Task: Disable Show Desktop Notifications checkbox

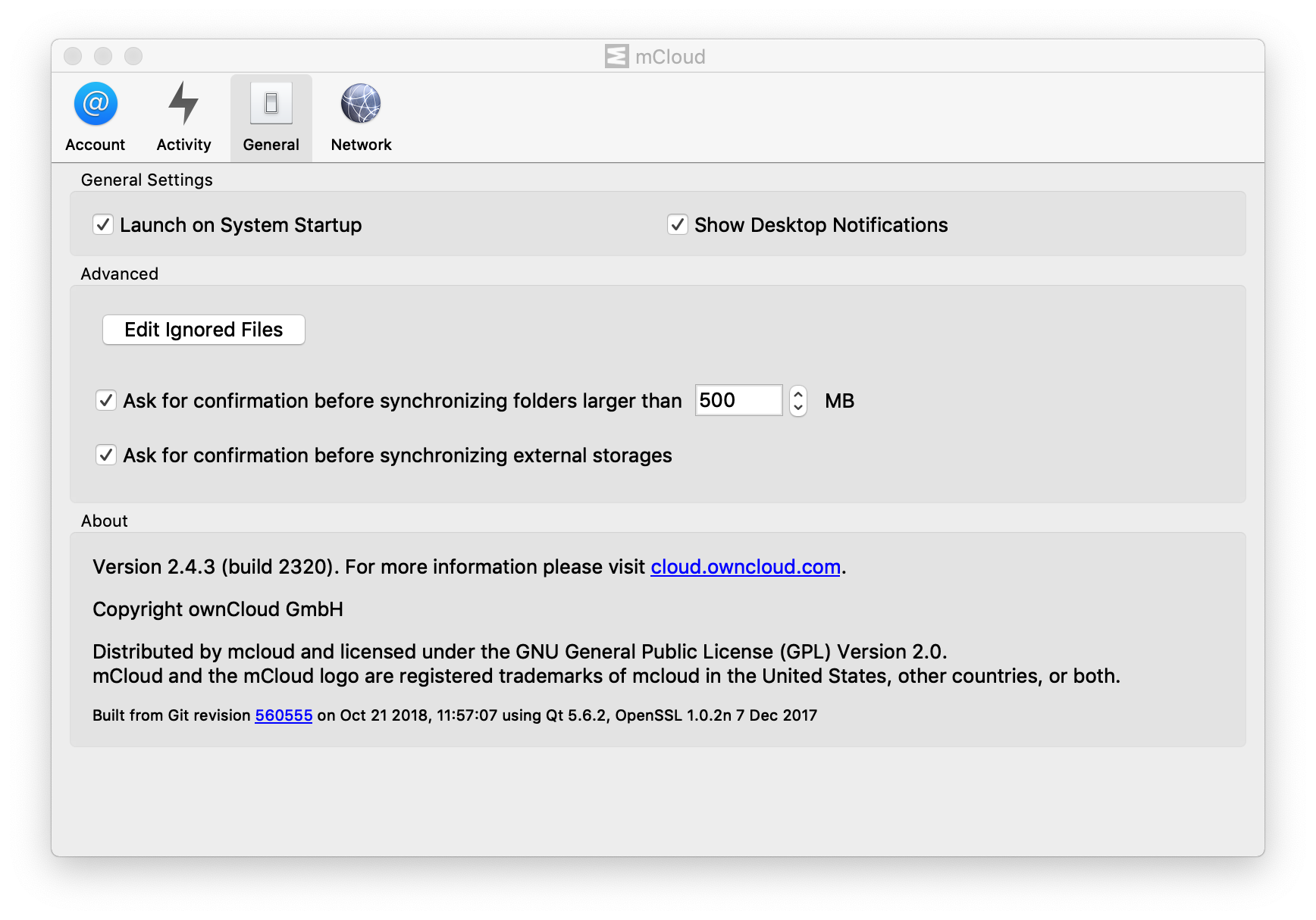Action: [x=678, y=224]
